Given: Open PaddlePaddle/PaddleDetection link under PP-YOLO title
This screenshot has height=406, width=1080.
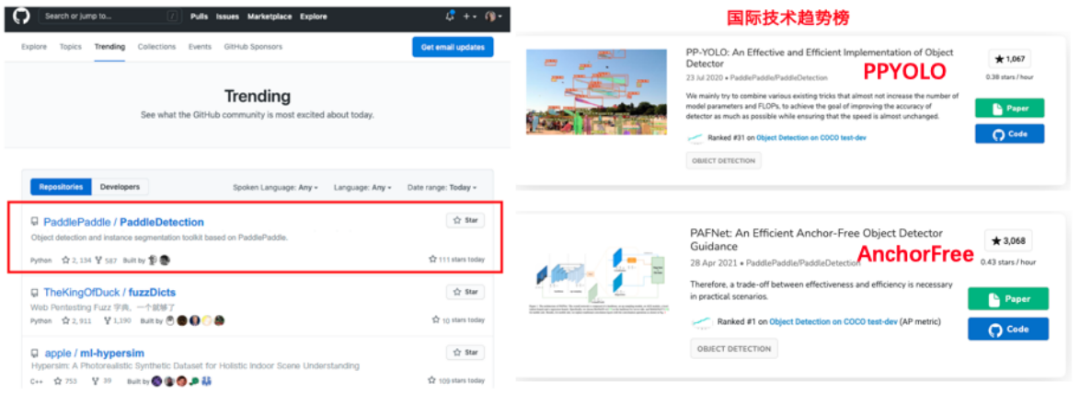Looking at the screenshot, I should point(778,78).
